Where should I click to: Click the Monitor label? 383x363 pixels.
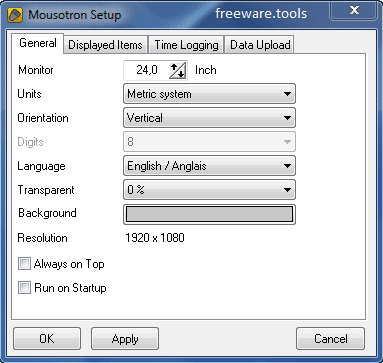36,70
